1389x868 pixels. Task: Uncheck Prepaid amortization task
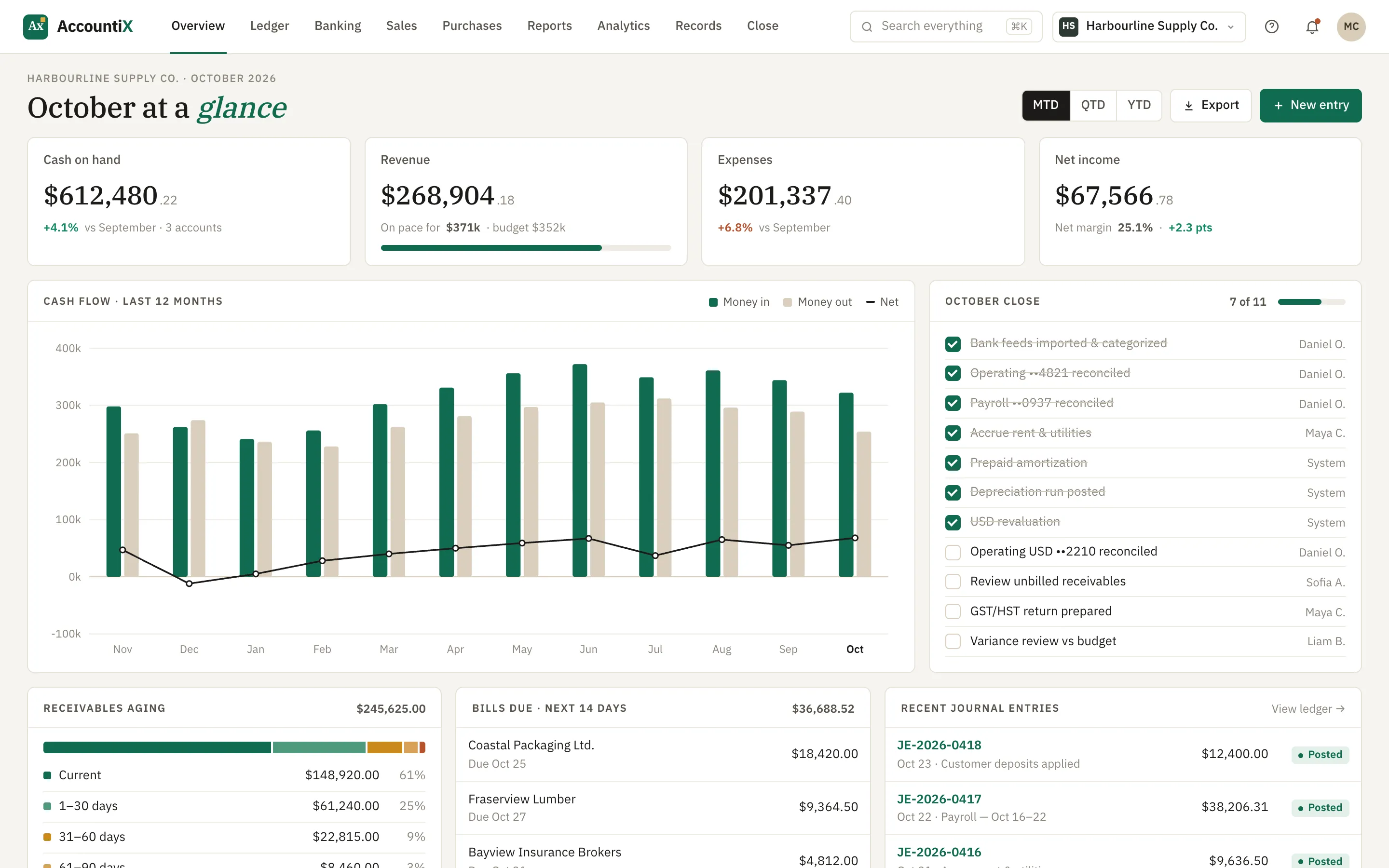tap(953, 463)
